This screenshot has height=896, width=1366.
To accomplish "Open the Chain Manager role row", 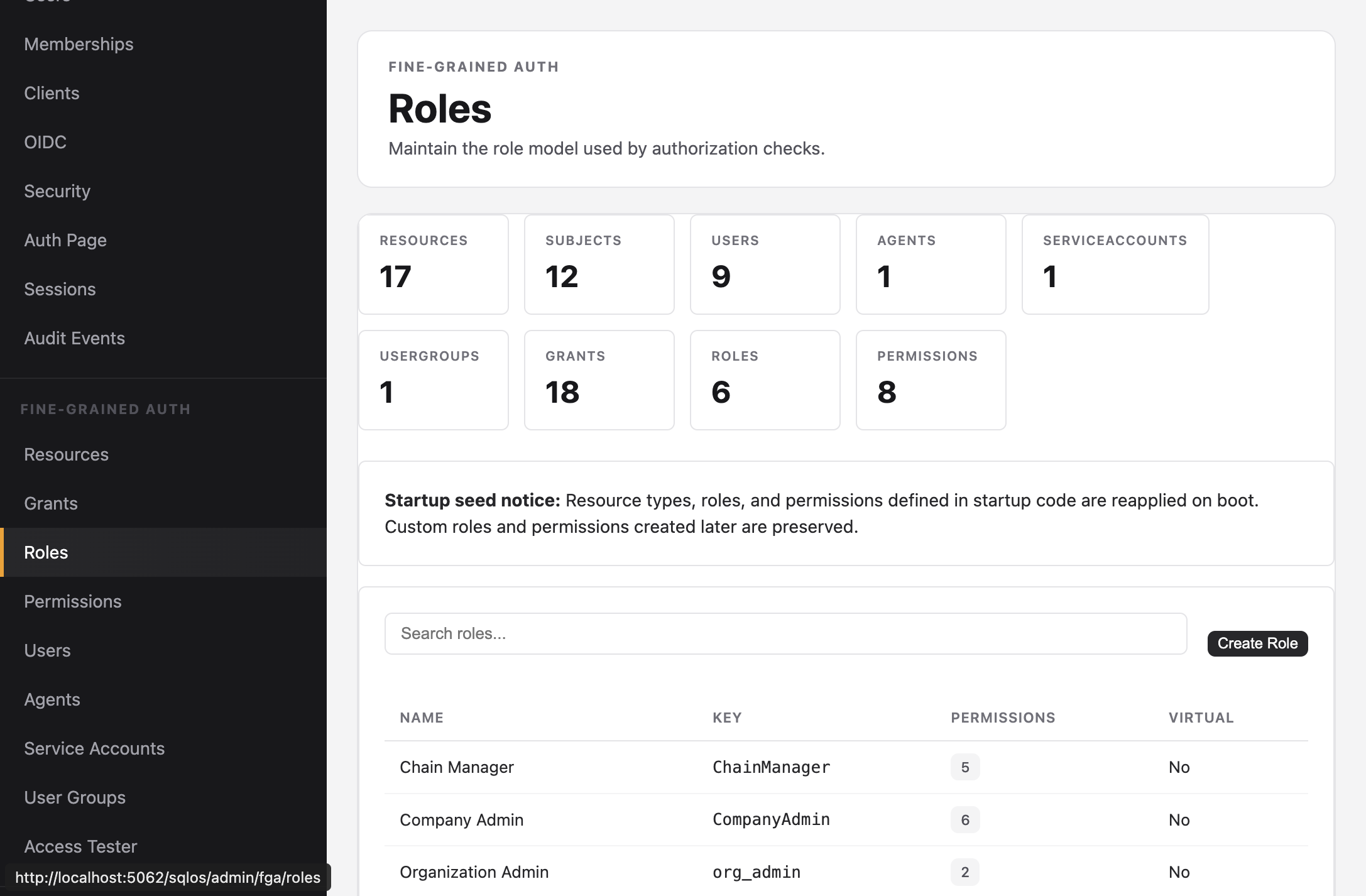I will (x=457, y=767).
